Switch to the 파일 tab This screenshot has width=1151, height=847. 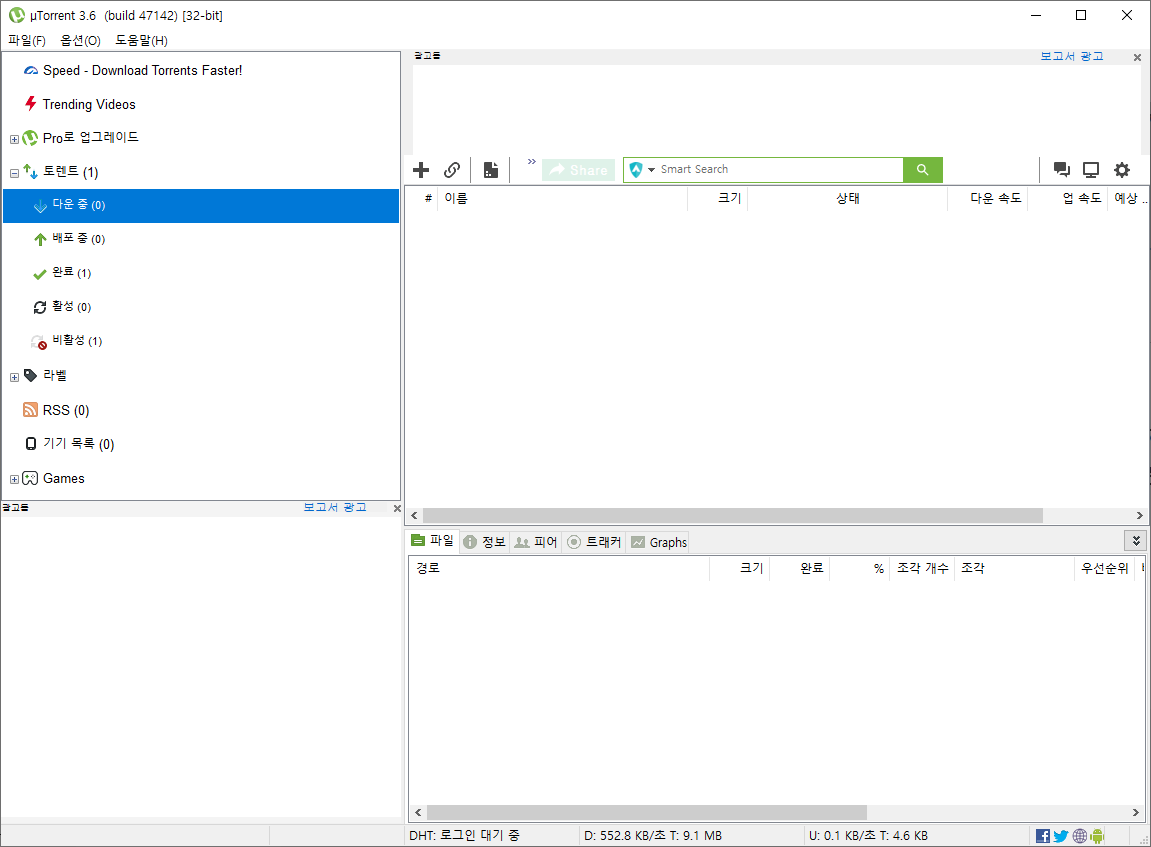433,541
